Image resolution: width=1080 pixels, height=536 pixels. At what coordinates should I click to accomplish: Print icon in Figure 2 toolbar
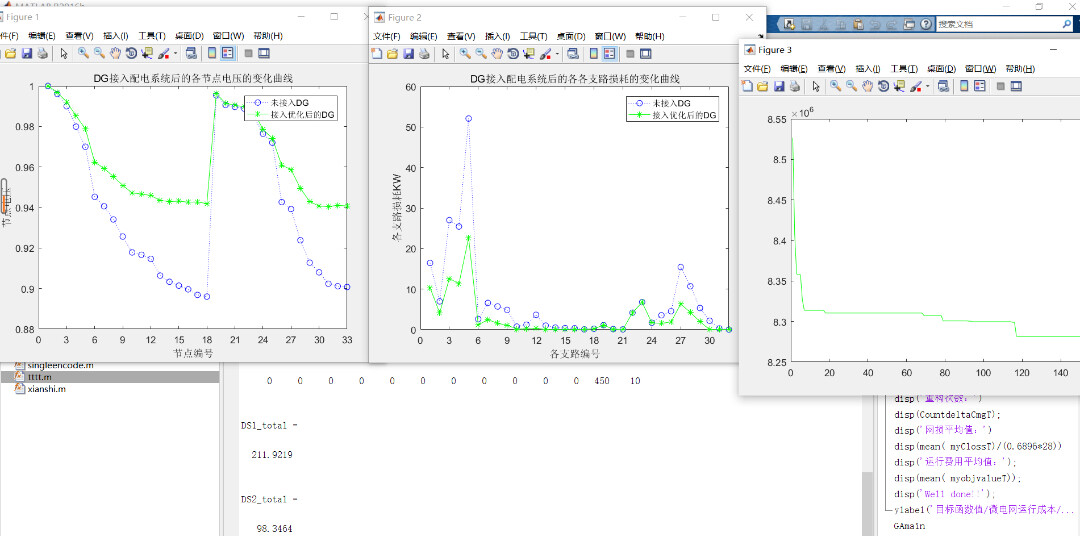[x=424, y=54]
